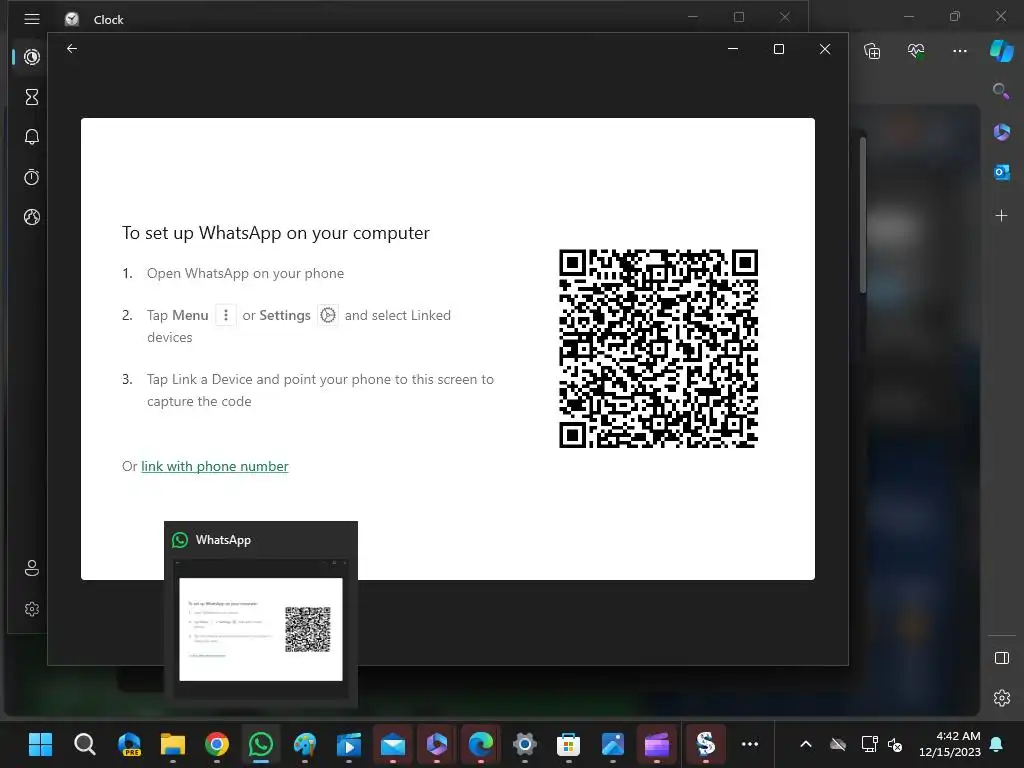
Task: Open the Alarm bell in Clock sidebar
Action: [31, 137]
